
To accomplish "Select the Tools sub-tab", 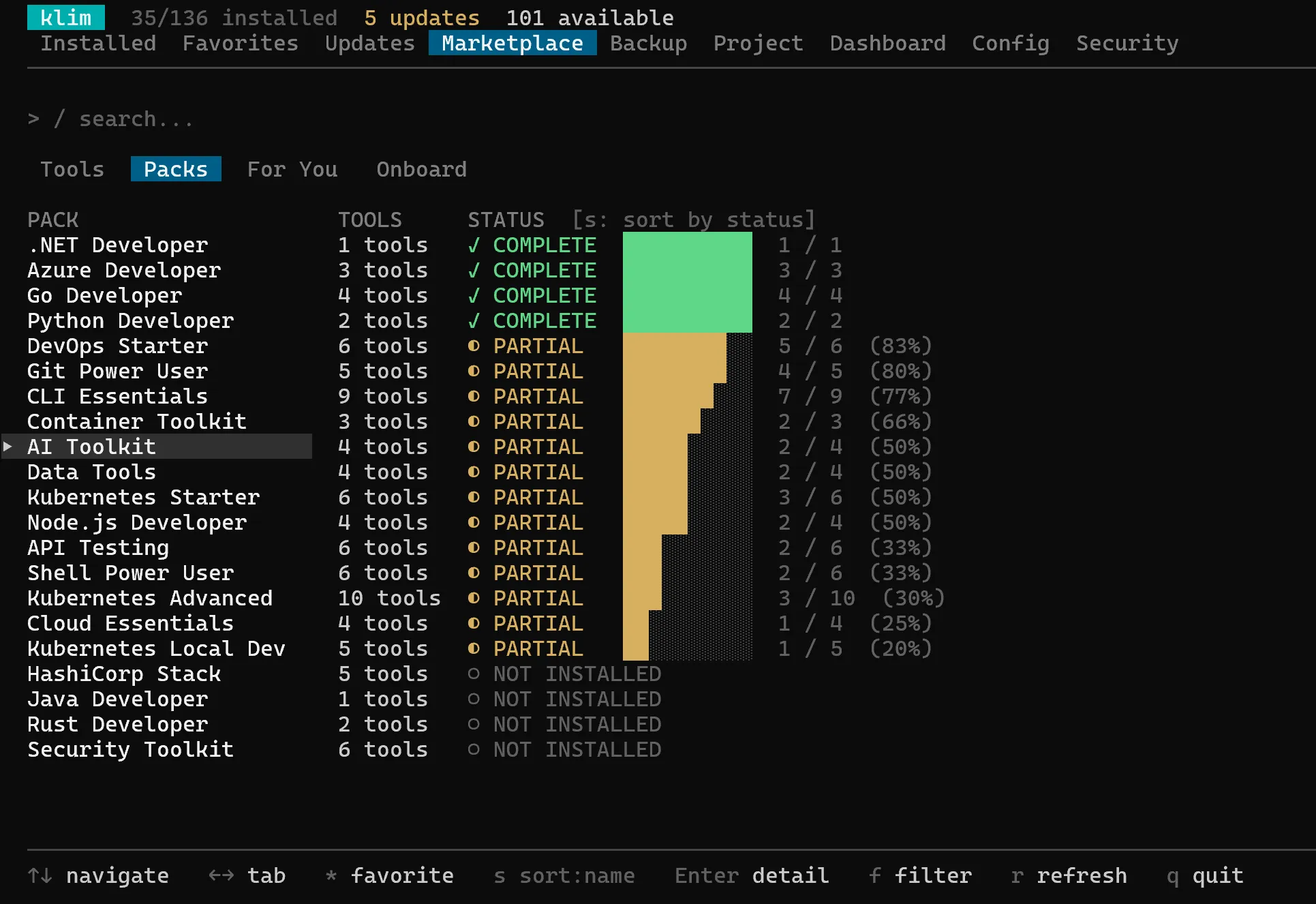I will tap(72, 169).
